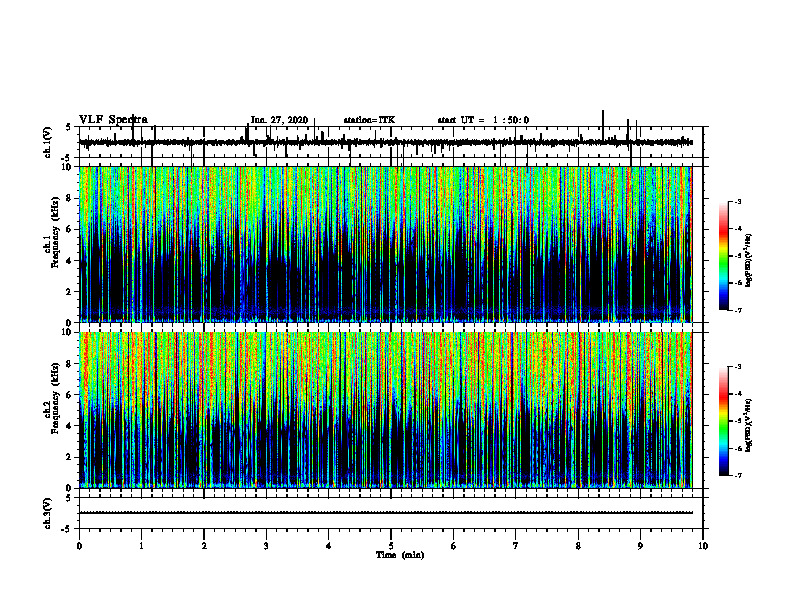Click the "8" kHz tick on ch.1 frequency axis
This screenshot has width=792, height=612.
pos(70,198)
